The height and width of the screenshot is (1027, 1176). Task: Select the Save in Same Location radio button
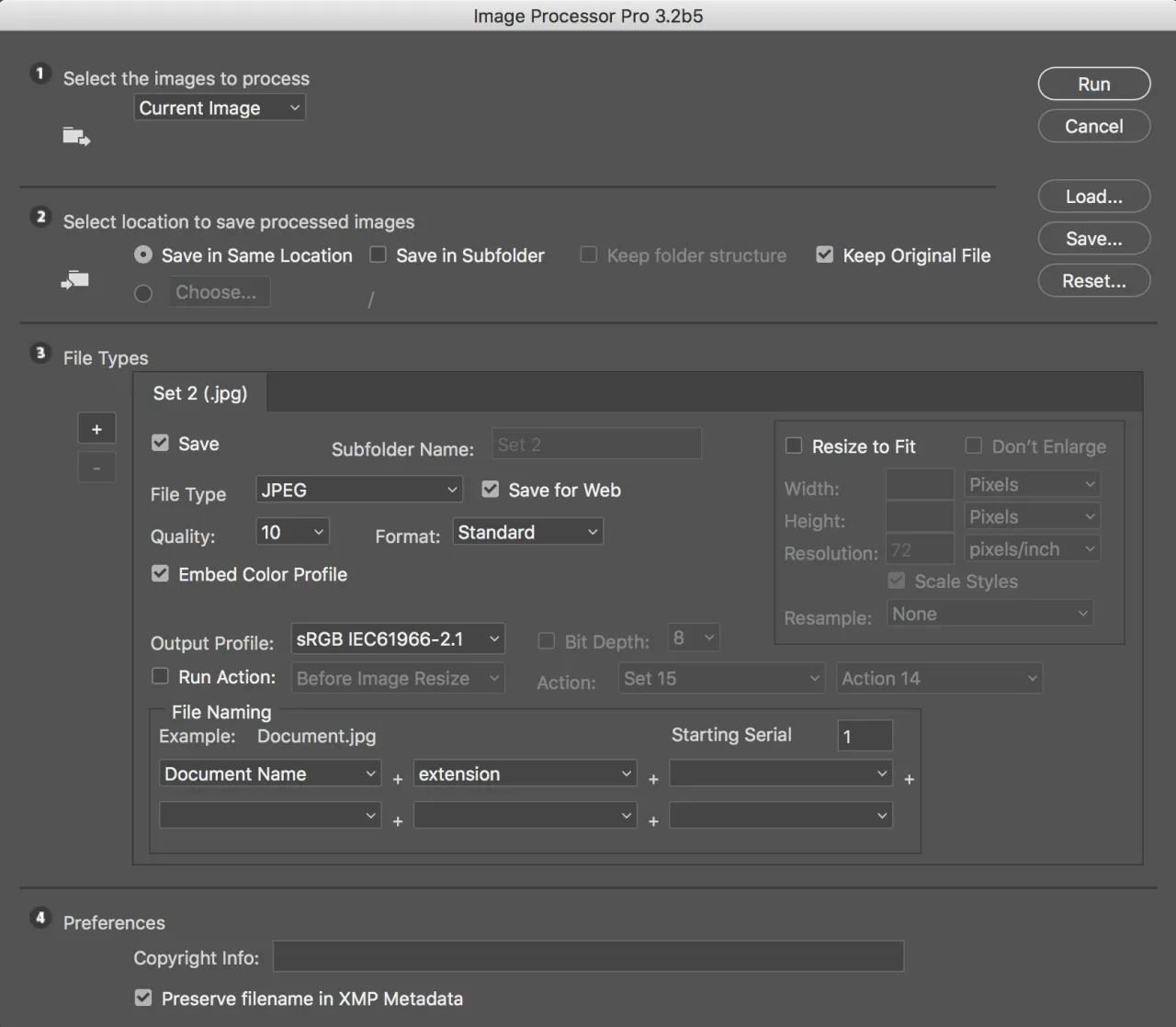pyautogui.click(x=142, y=254)
